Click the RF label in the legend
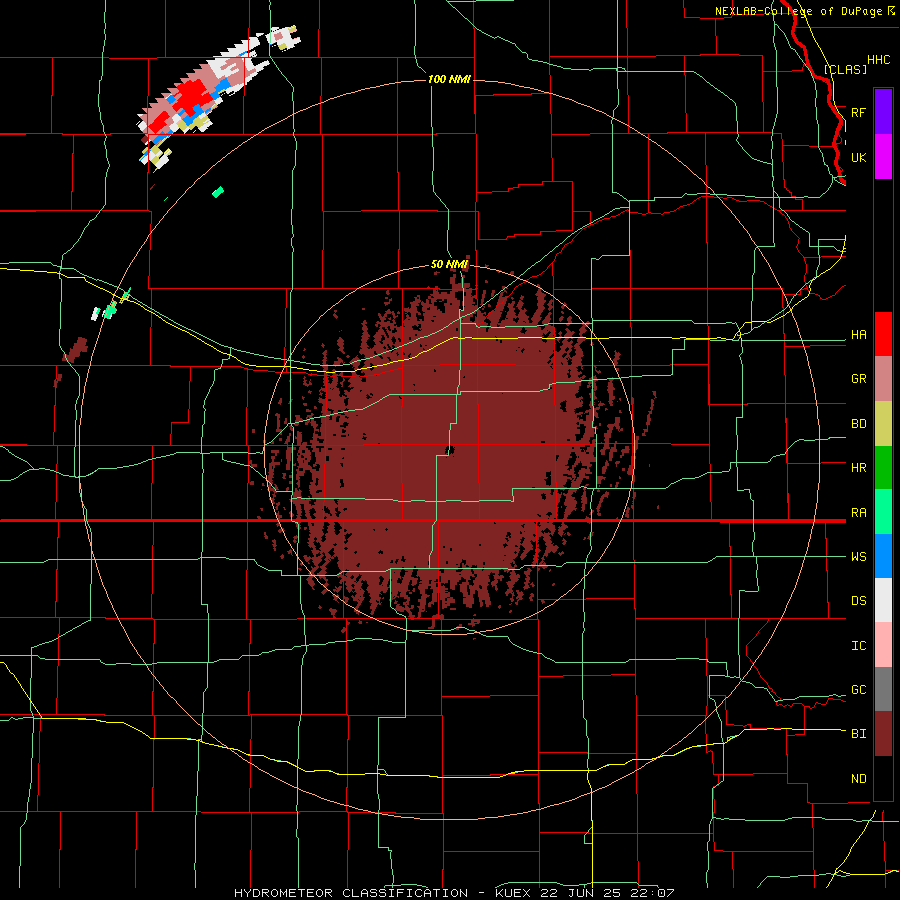Viewport: 900px width, 900px height. [858, 112]
